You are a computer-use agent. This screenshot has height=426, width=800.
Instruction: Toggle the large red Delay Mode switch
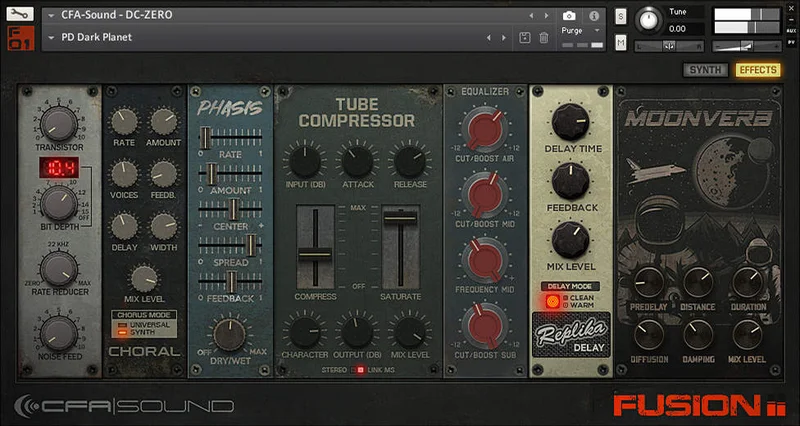click(x=552, y=301)
